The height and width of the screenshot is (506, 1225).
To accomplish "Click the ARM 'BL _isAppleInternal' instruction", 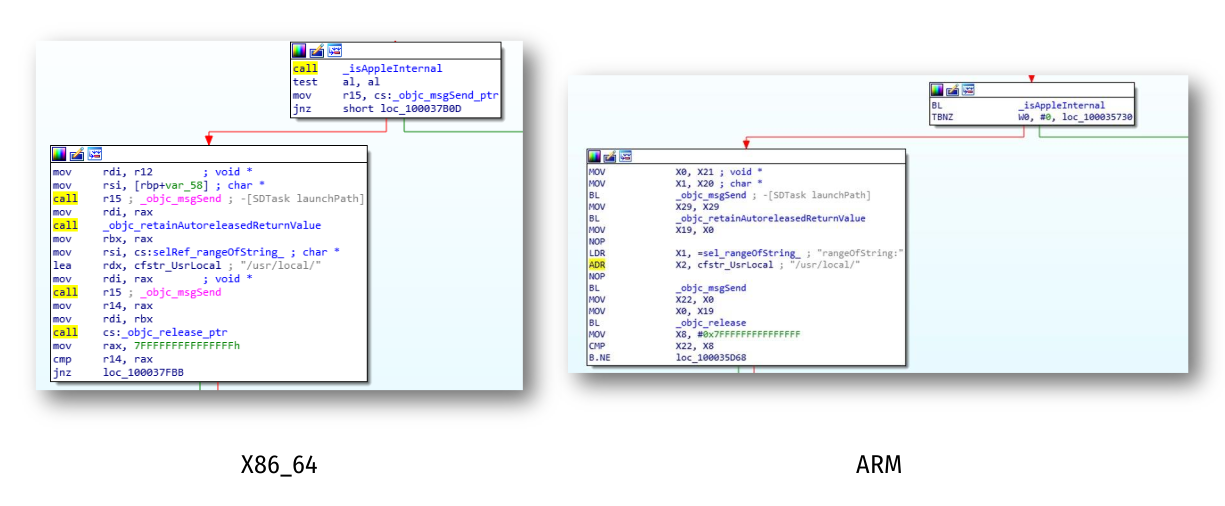I will pos(1017,105).
